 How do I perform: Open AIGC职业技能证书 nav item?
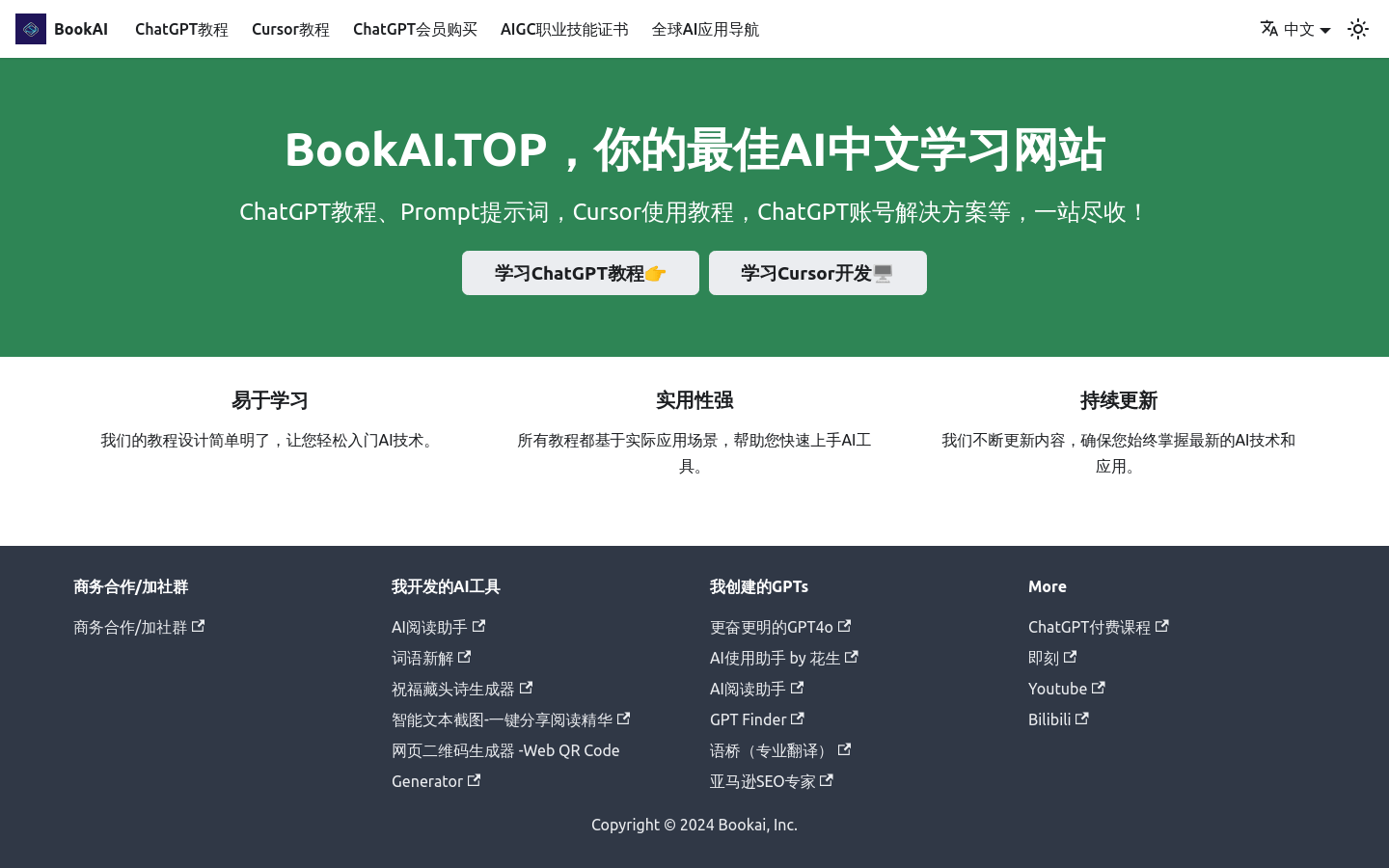(x=564, y=29)
